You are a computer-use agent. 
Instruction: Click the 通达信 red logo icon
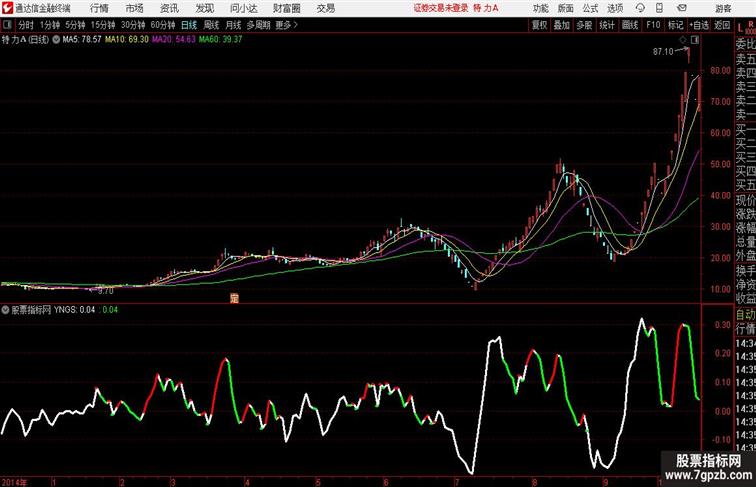7,8
